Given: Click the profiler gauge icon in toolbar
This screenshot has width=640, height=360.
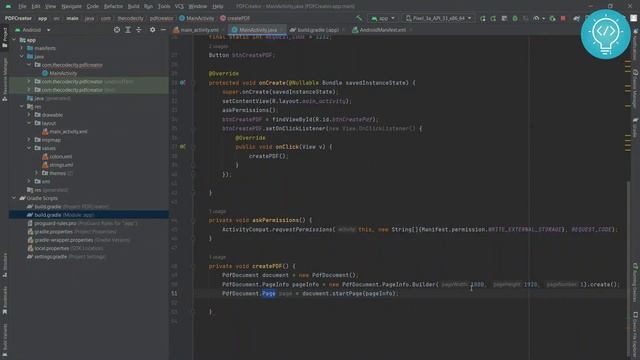Looking at the screenshot, I should [537, 18].
